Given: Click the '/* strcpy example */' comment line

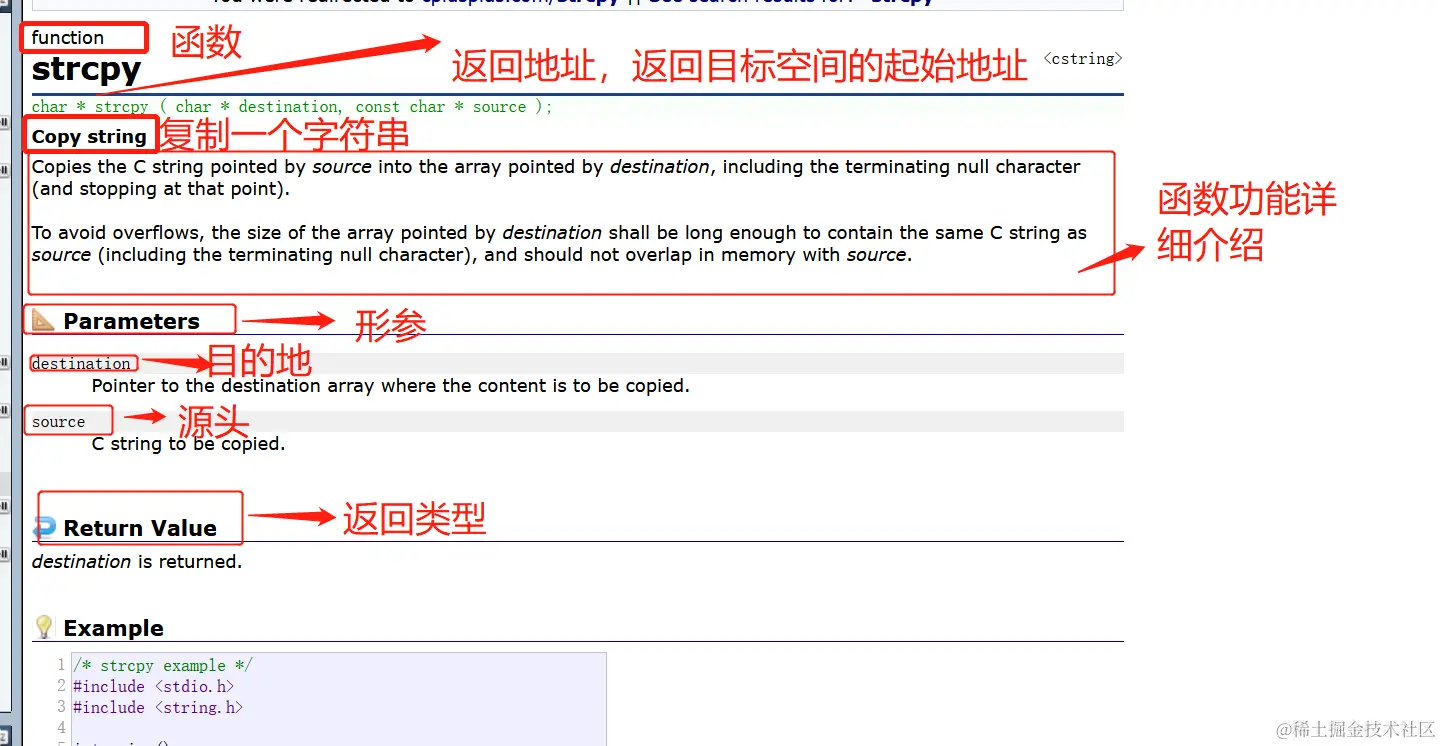Looking at the screenshot, I should [x=163, y=666].
